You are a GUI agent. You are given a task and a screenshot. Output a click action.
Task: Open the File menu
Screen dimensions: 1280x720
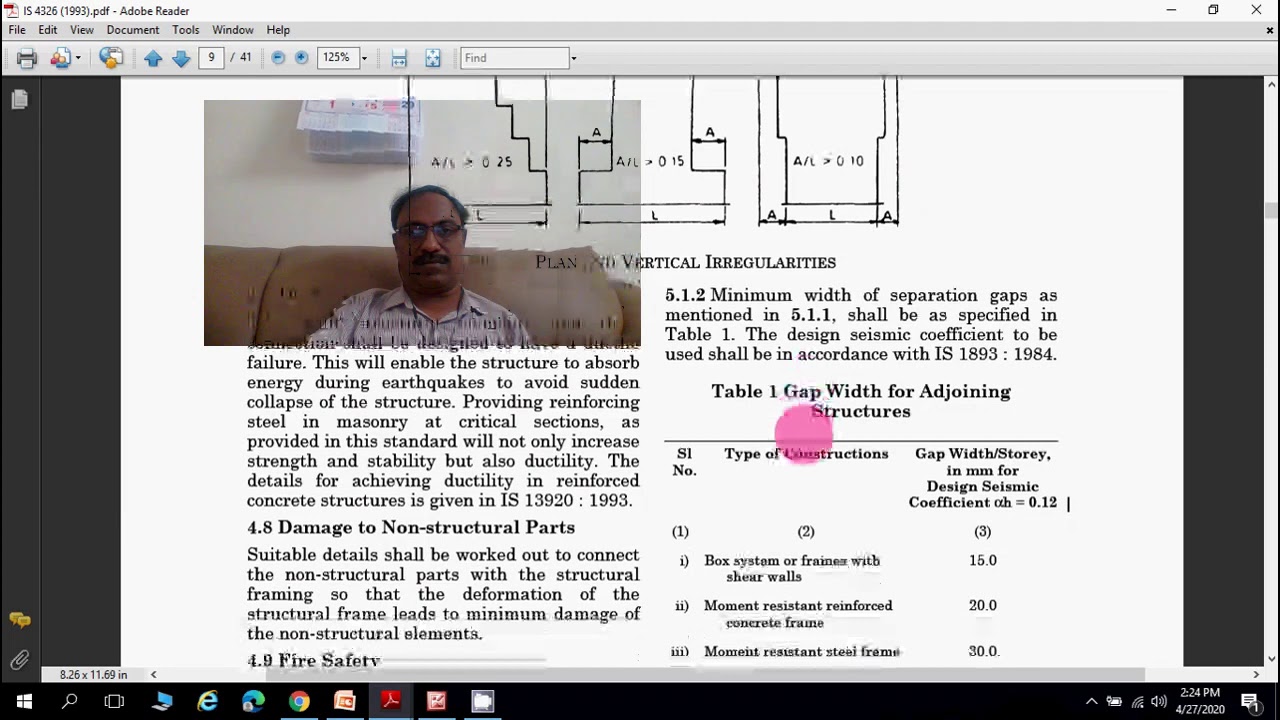click(17, 30)
